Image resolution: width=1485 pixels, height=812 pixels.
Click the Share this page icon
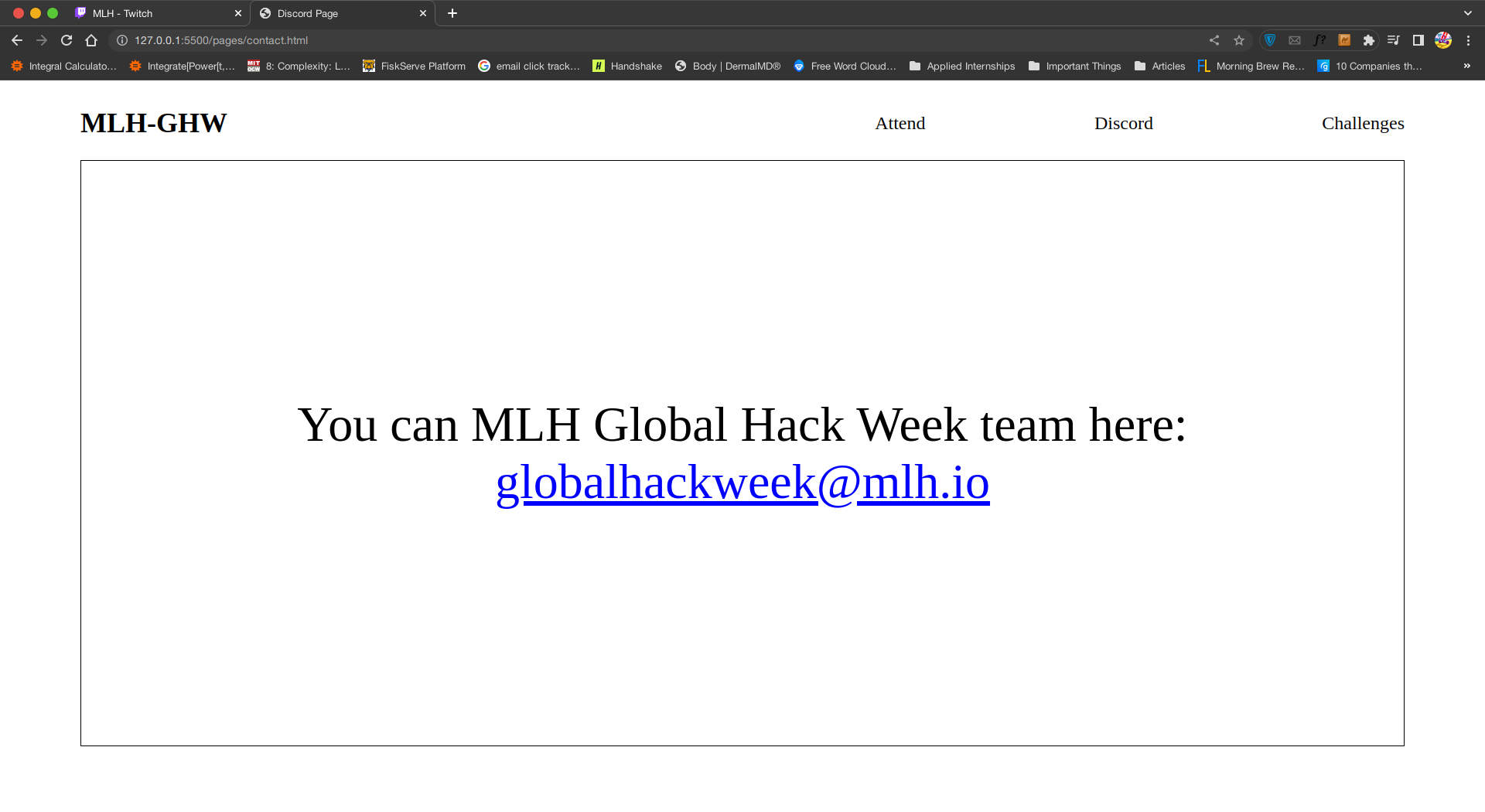tap(1214, 40)
